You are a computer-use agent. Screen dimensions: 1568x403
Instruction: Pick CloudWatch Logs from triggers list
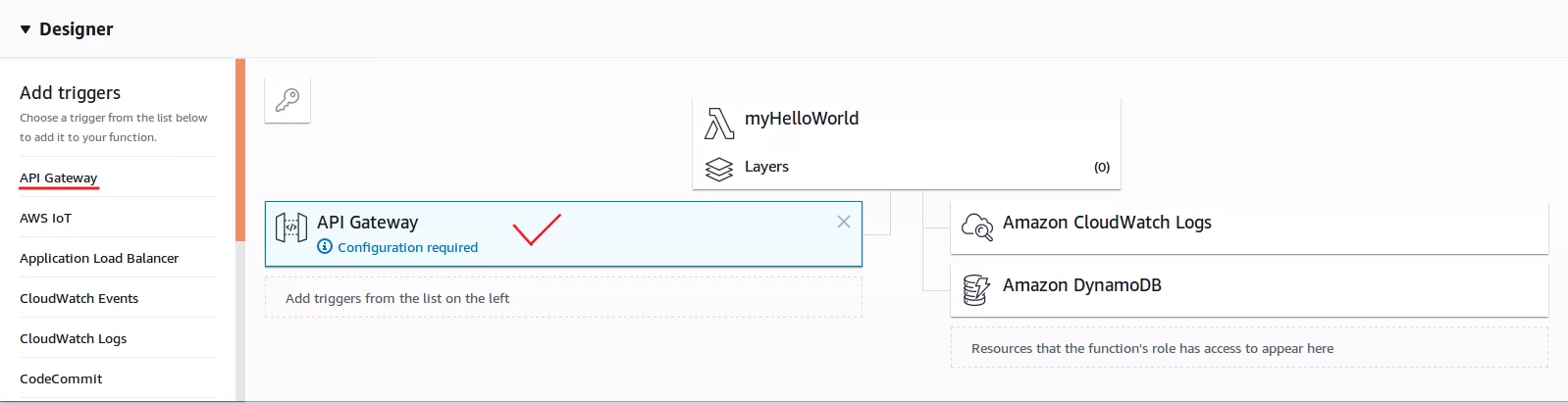click(x=74, y=338)
